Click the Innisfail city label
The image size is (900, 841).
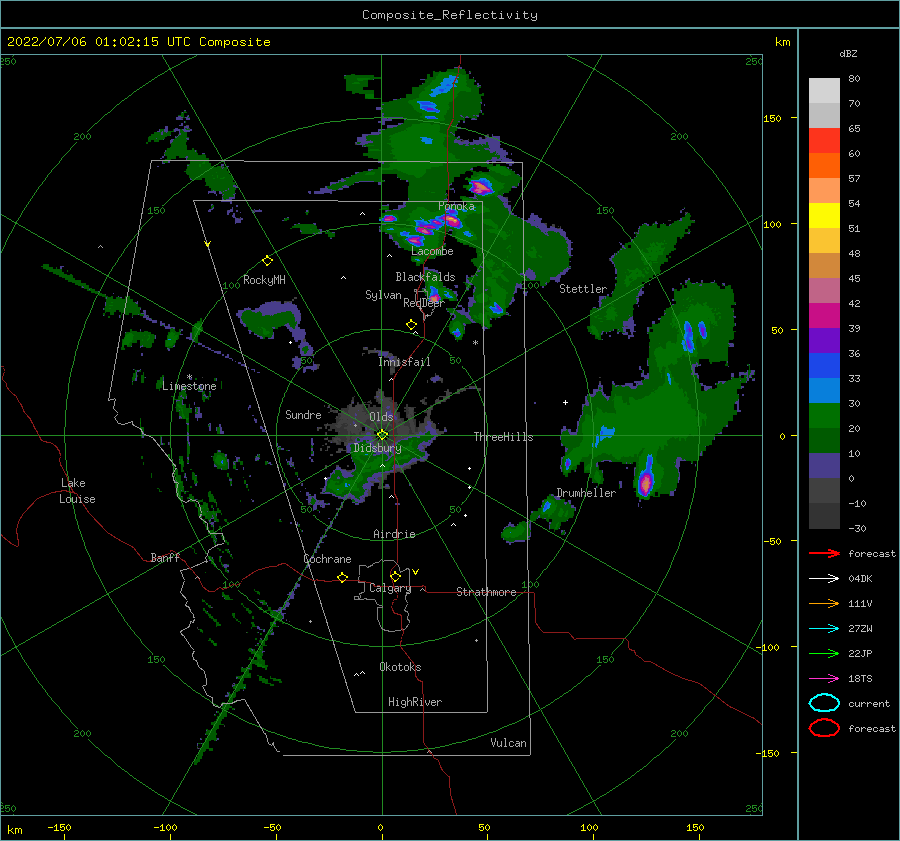pyautogui.click(x=404, y=362)
